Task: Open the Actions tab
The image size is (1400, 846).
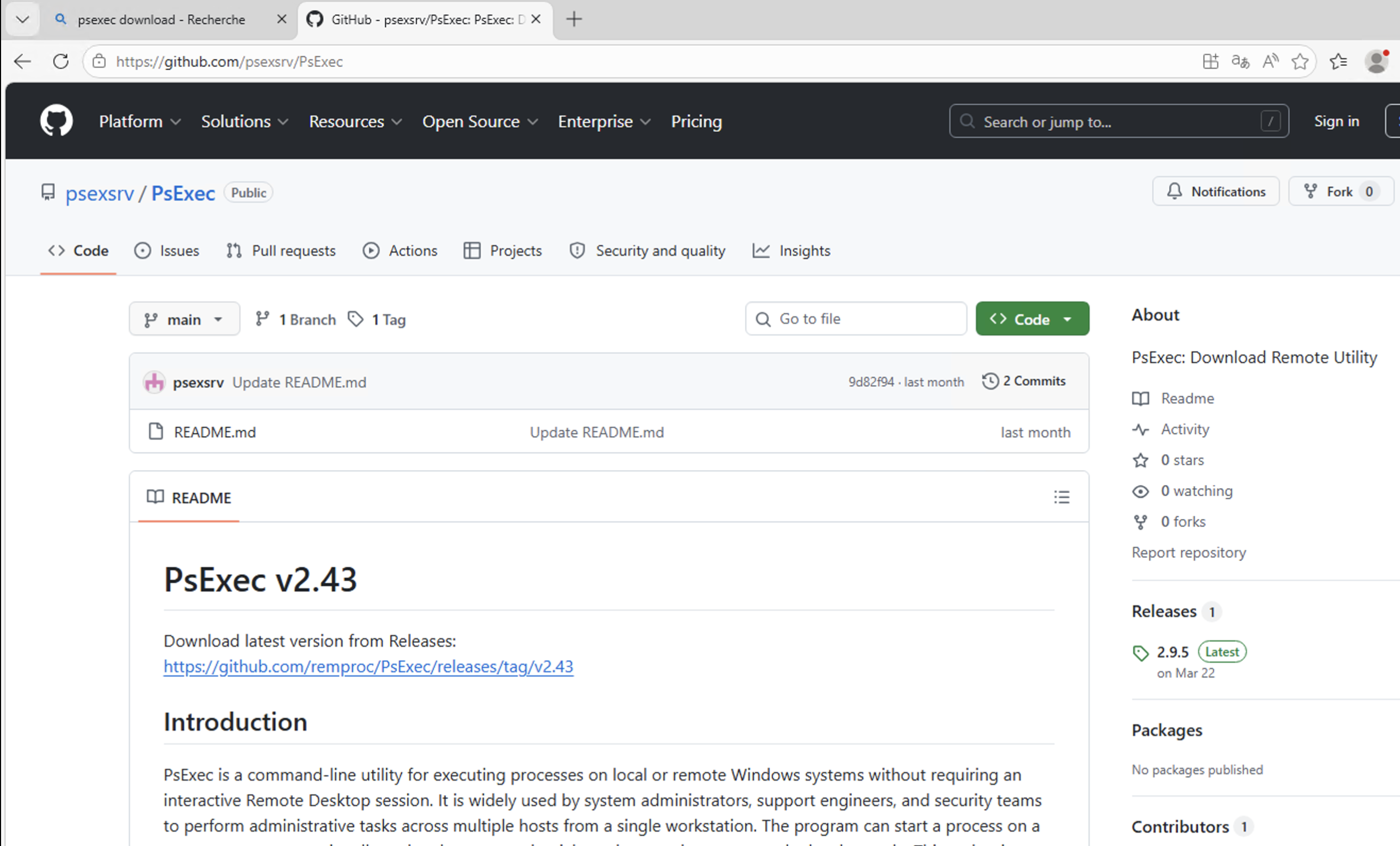Action: [400, 251]
